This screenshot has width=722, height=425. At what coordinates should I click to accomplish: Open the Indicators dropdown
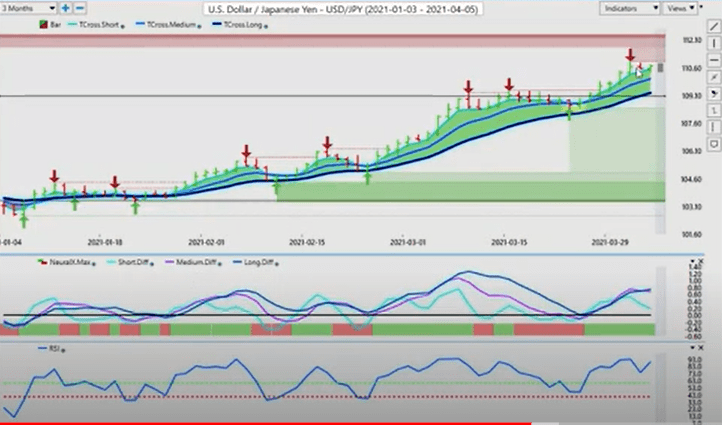tap(629, 8)
